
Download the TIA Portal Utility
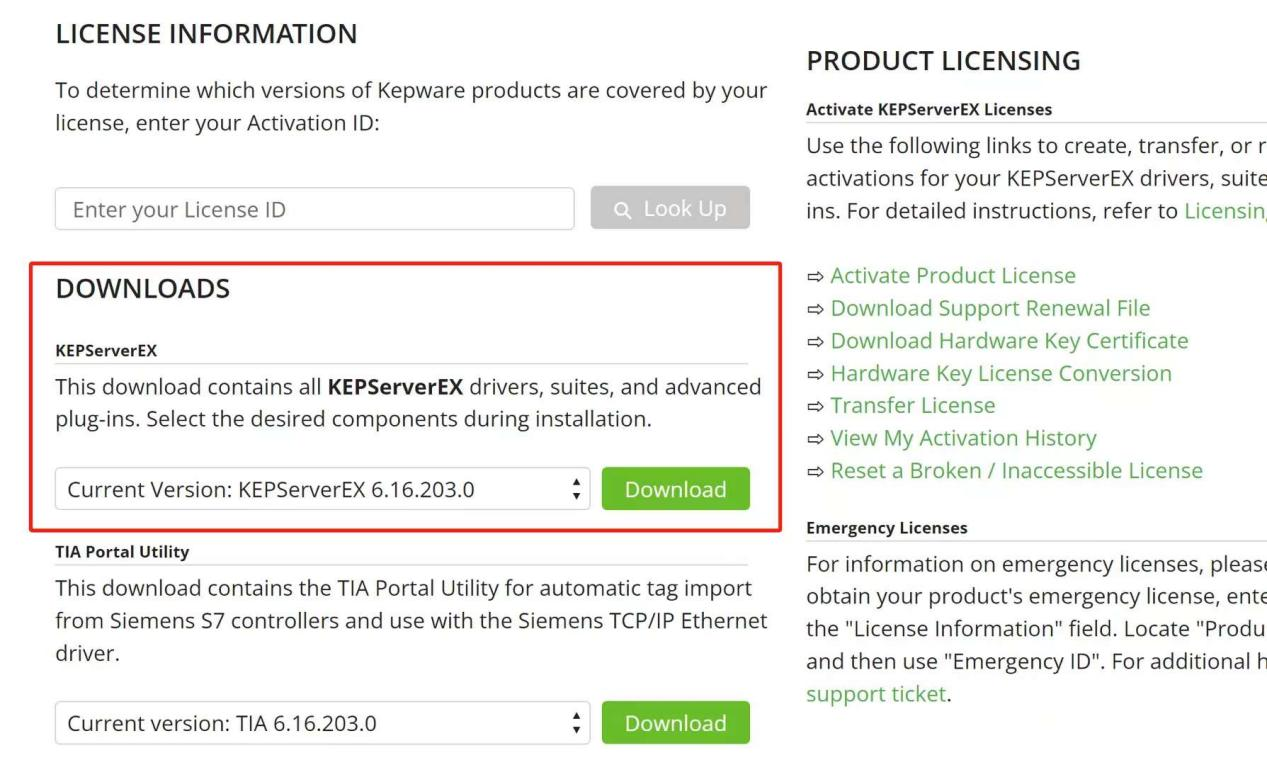click(675, 723)
